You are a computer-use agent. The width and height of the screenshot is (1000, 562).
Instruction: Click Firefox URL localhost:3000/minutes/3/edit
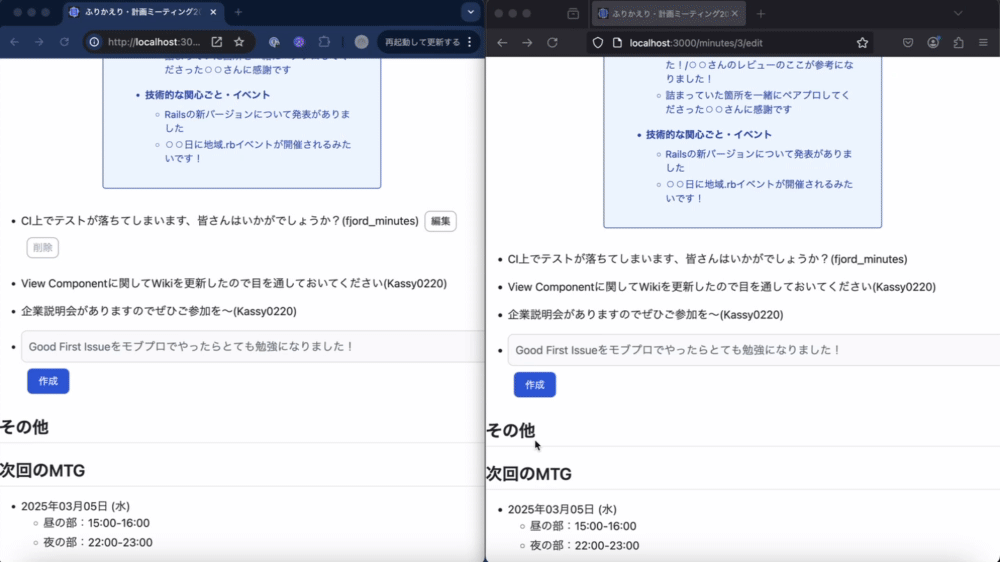[696, 43]
